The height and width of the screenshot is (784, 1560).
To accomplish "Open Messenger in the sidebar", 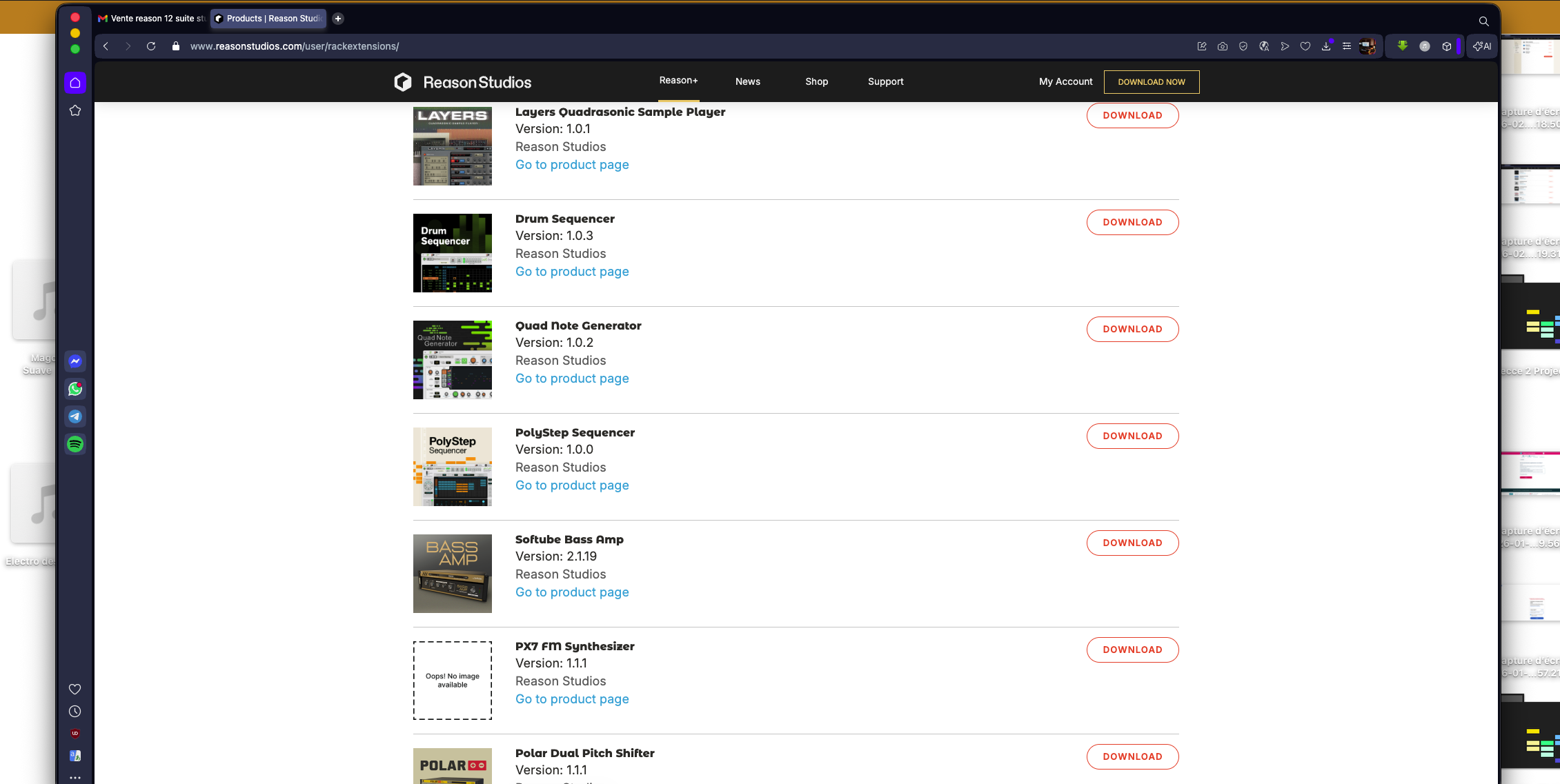I will click(x=75, y=361).
